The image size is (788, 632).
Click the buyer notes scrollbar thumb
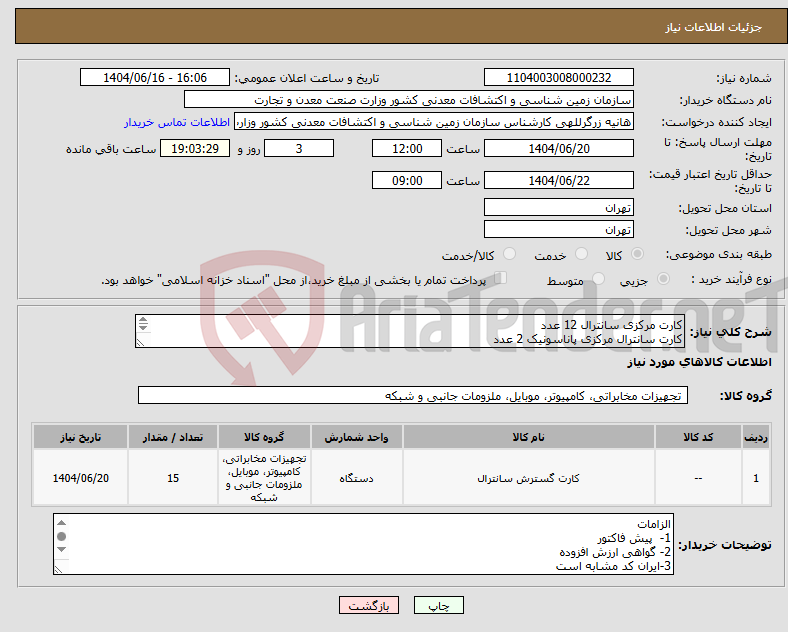click(x=61, y=536)
